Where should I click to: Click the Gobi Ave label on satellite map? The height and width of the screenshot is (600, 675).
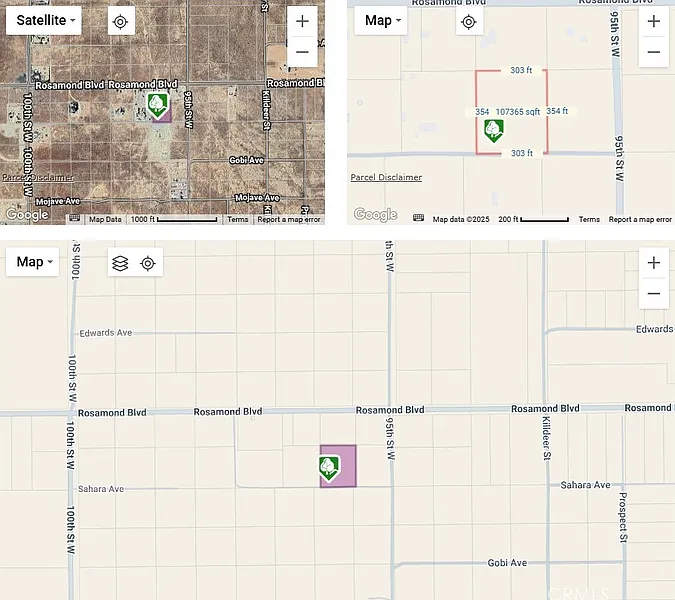coord(246,160)
